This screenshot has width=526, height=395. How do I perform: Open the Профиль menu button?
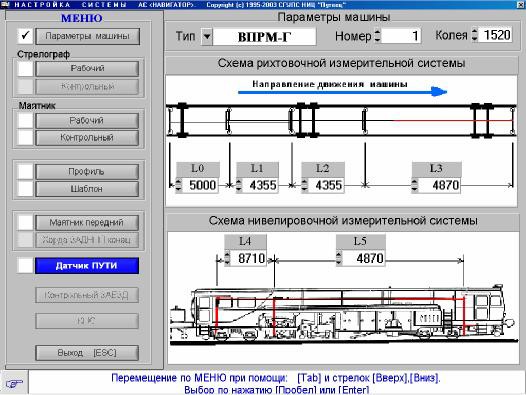[87, 171]
